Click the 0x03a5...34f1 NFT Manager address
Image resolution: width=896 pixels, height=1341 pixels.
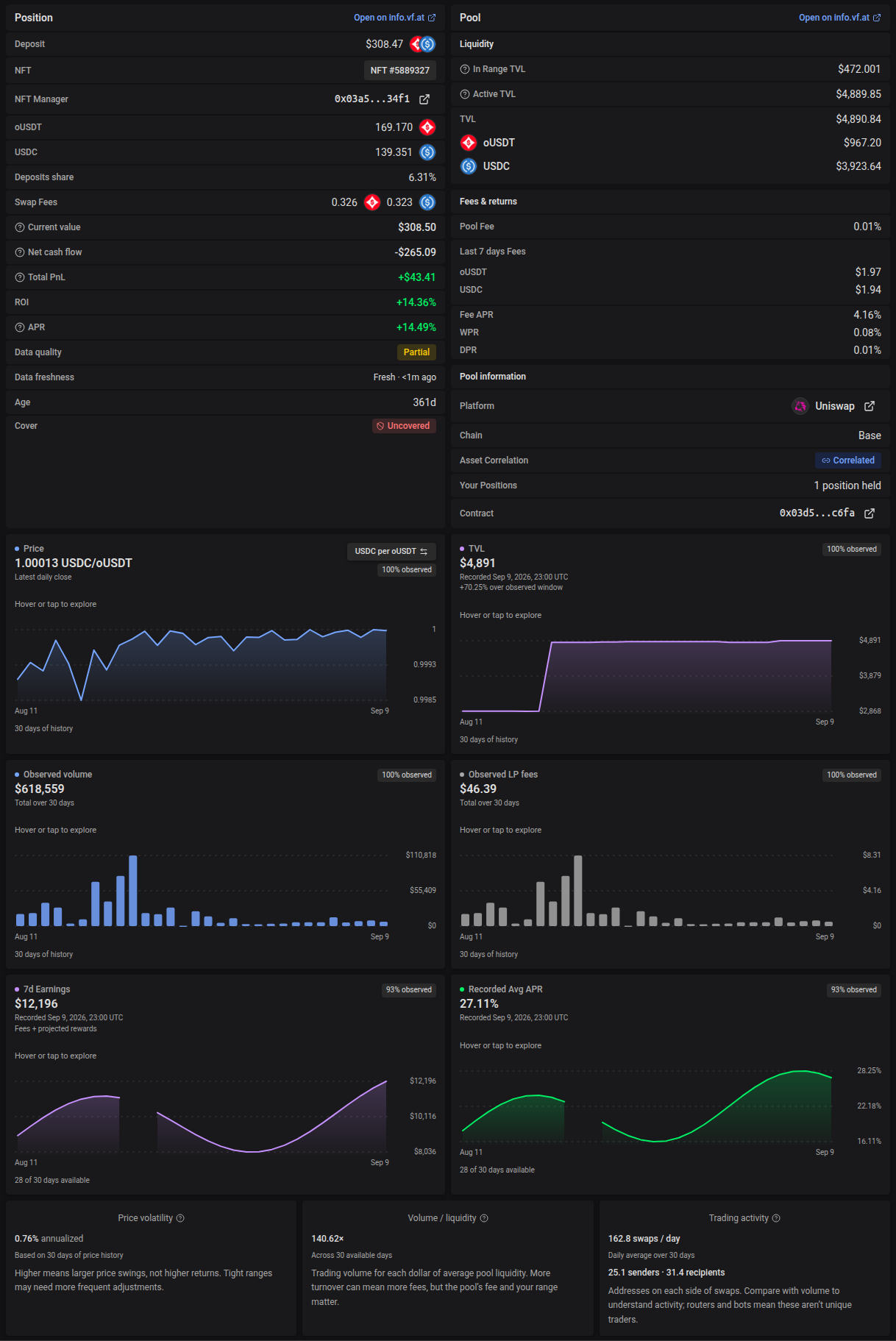point(372,99)
